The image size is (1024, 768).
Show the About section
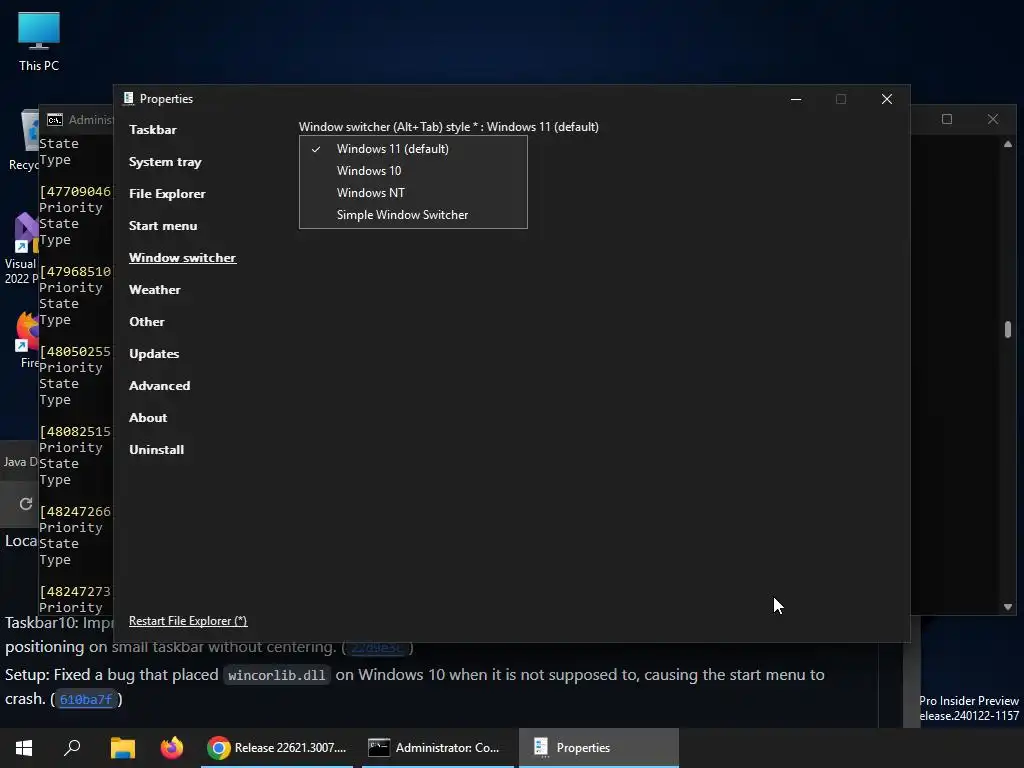click(148, 417)
